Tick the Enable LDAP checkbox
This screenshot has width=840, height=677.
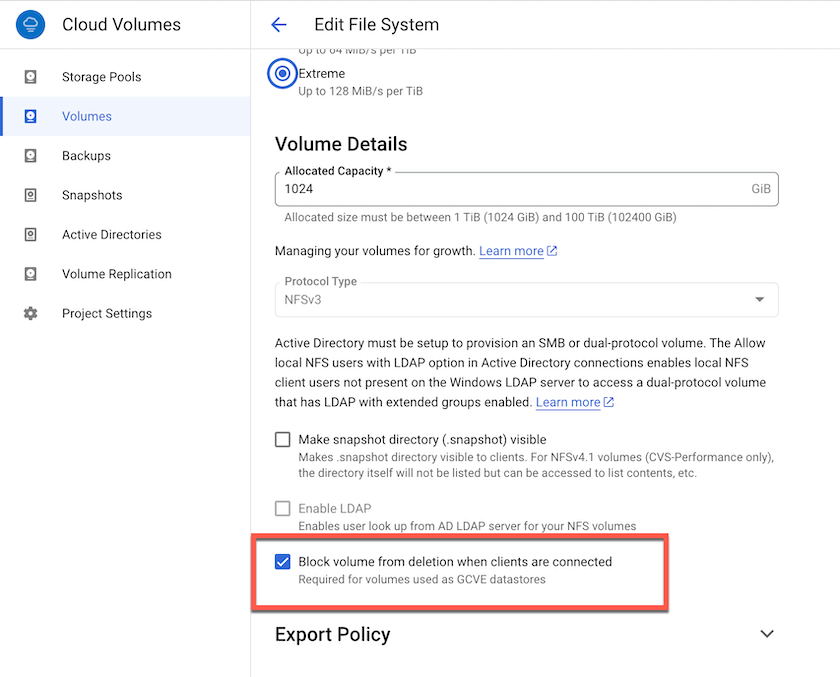283,509
